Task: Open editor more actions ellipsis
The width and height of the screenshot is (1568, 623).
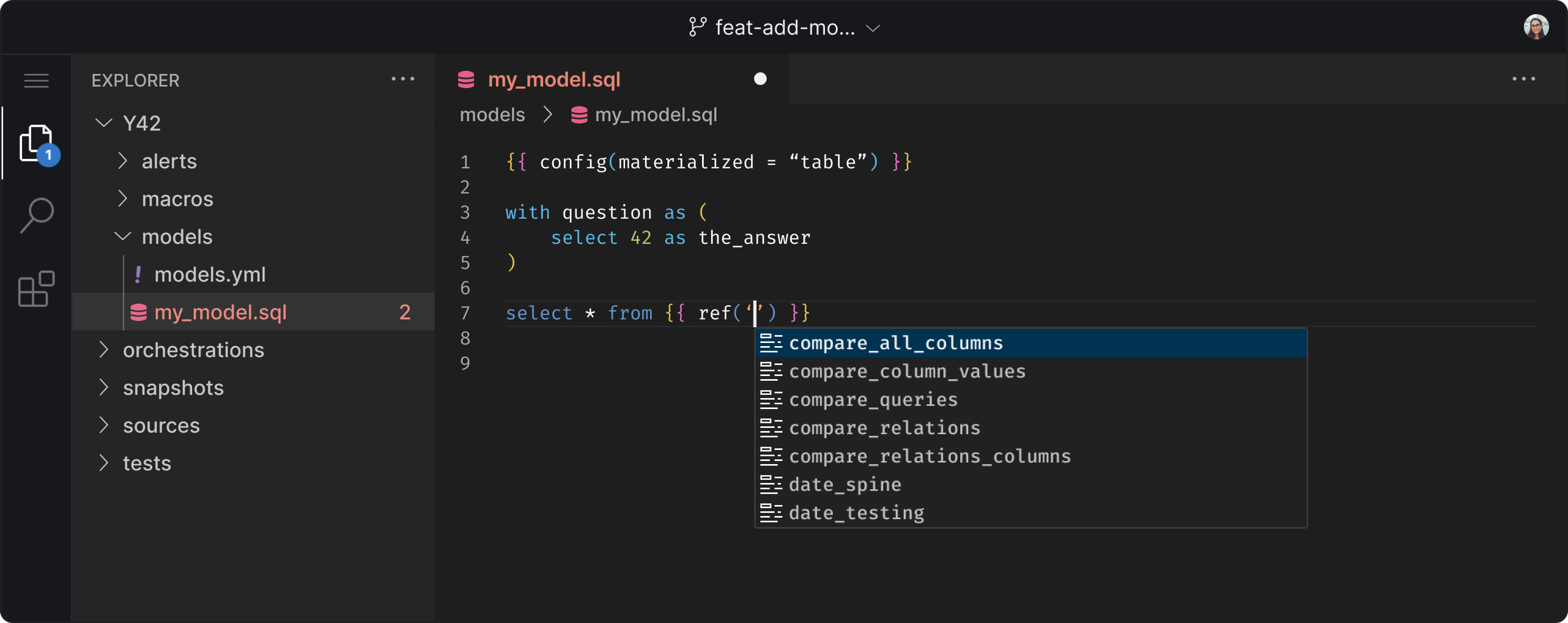Action: tap(1523, 79)
